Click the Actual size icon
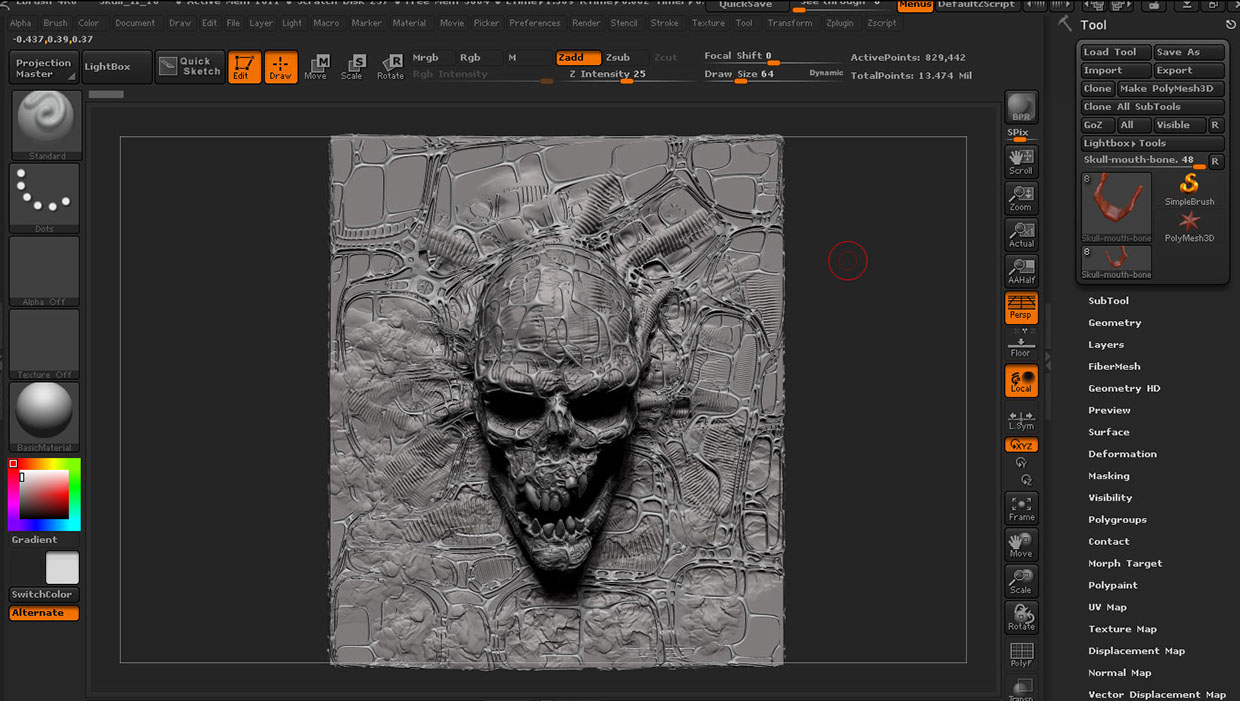This screenshot has height=701, width=1240. tap(1021, 234)
